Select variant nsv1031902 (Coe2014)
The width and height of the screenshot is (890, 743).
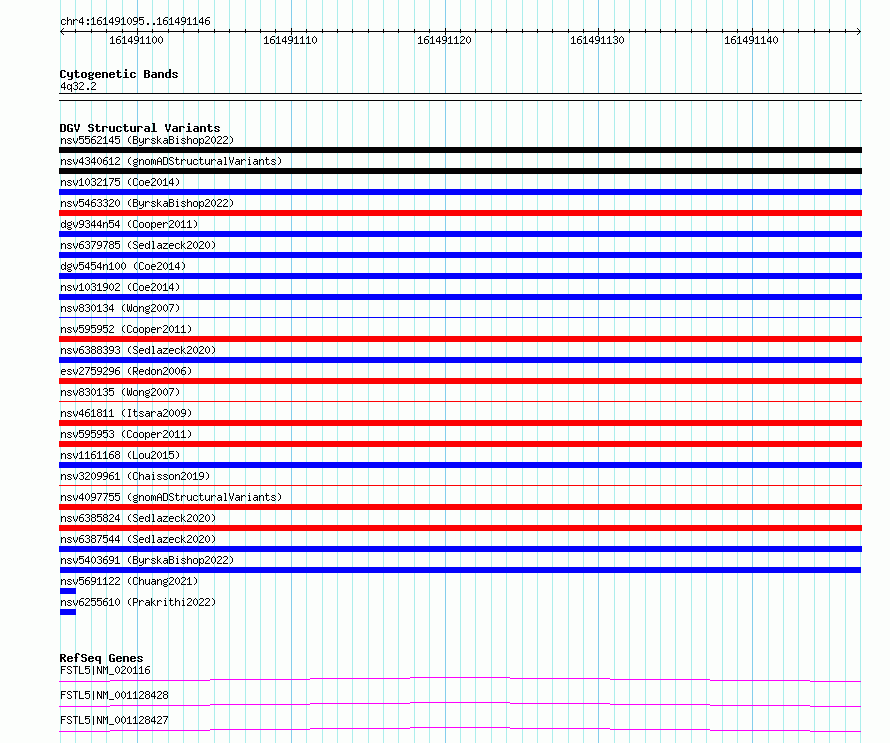[120, 287]
